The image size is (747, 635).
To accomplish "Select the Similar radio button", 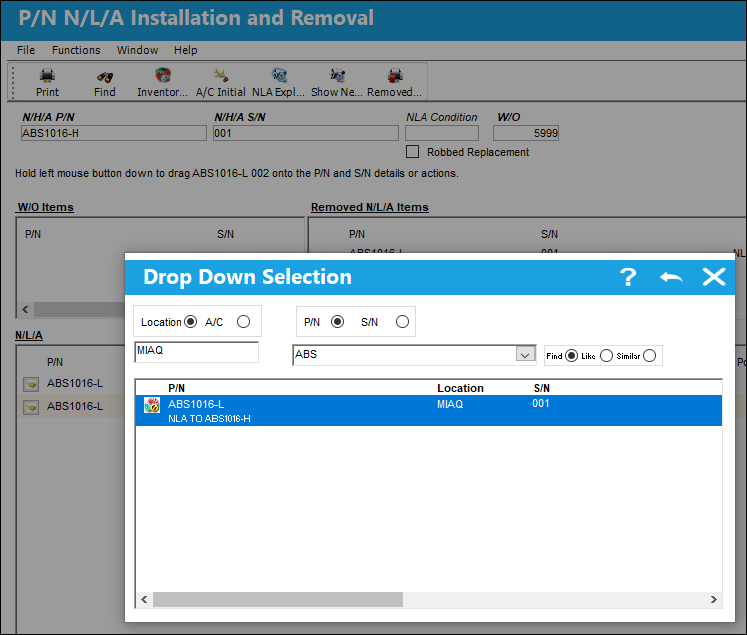I will [x=649, y=356].
